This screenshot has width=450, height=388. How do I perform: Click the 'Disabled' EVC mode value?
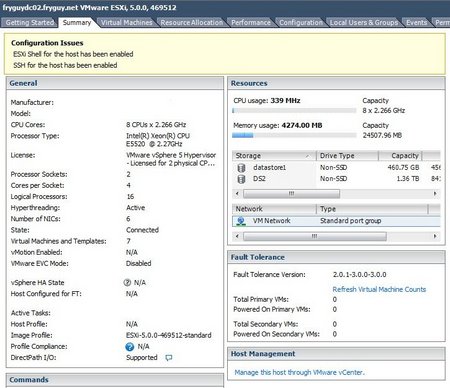pyautogui.click(x=139, y=263)
